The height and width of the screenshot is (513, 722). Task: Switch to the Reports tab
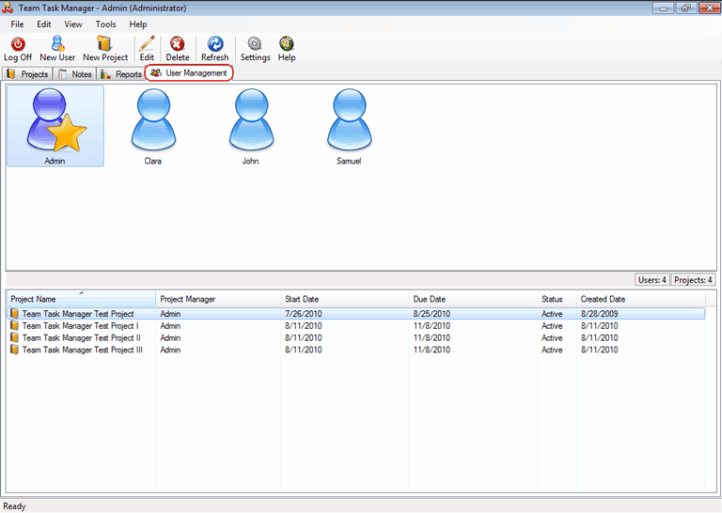pyautogui.click(x=122, y=74)
